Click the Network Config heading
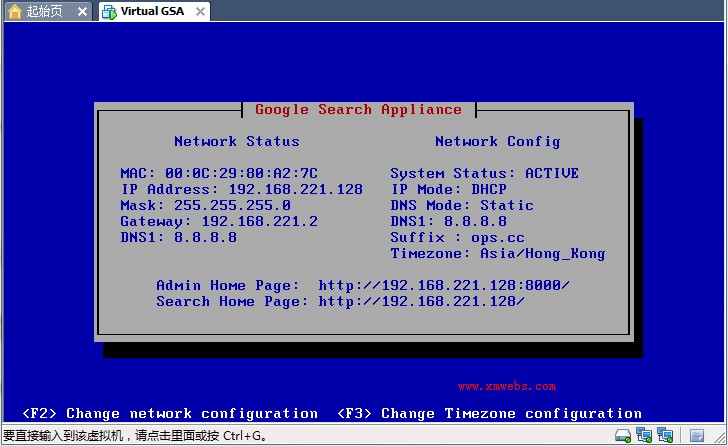 pyautogui.click(x=498, y=142)
